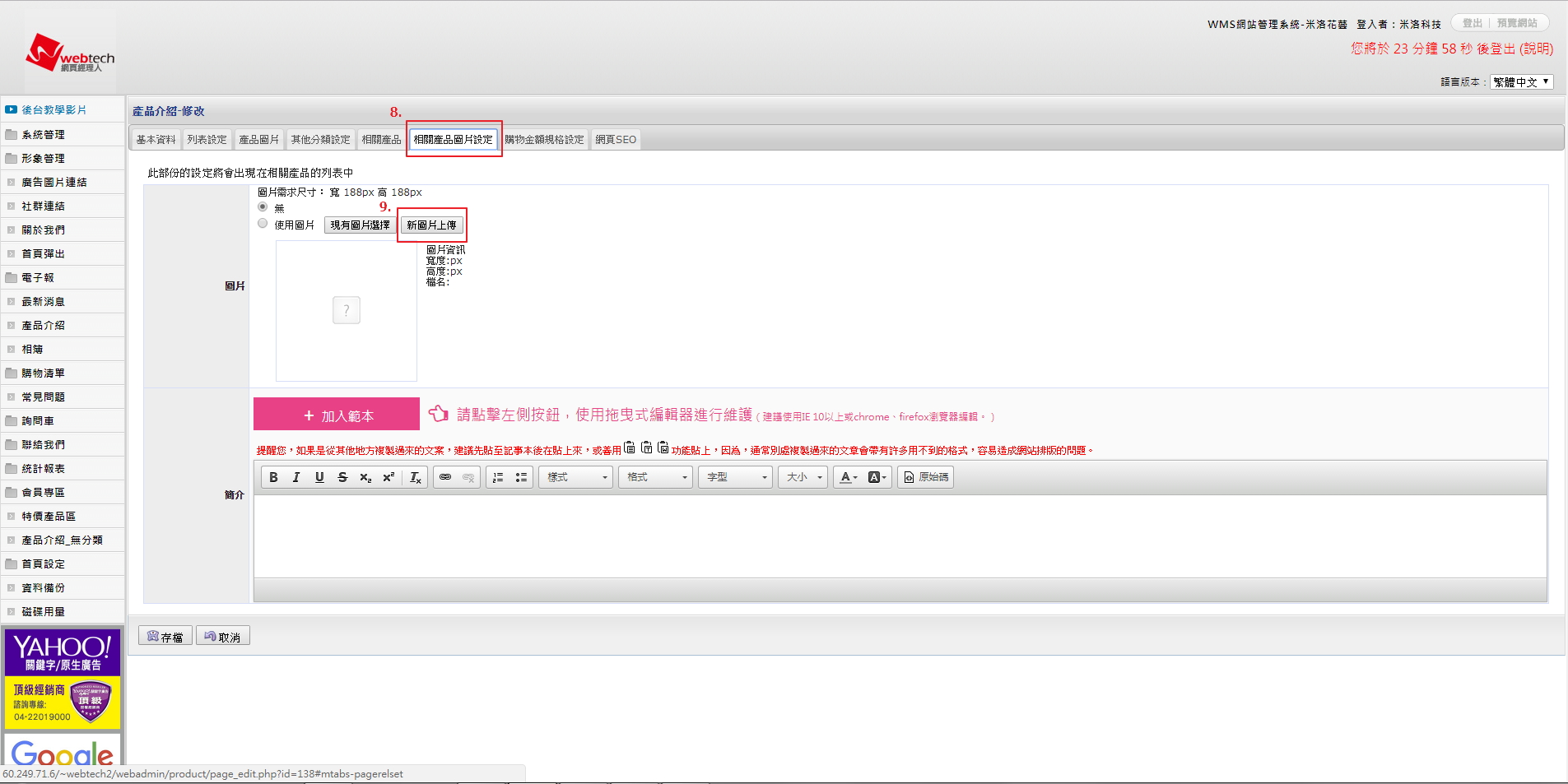Click the underline formatting icon
Viewport: 1568px width, 784px height.
click(319, 477)
